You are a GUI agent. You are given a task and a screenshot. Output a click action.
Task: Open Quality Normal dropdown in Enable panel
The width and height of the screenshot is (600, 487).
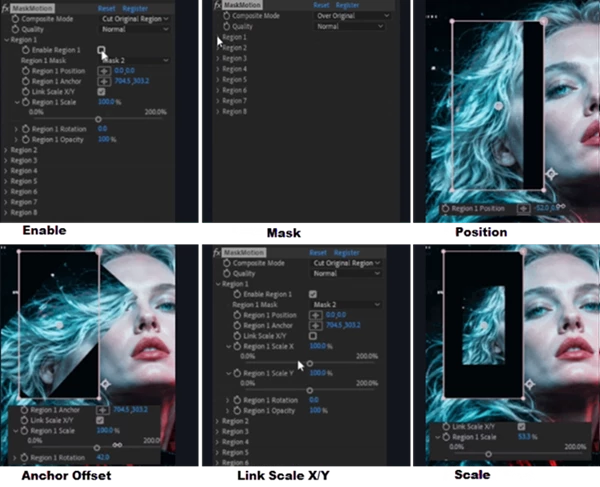135,29
